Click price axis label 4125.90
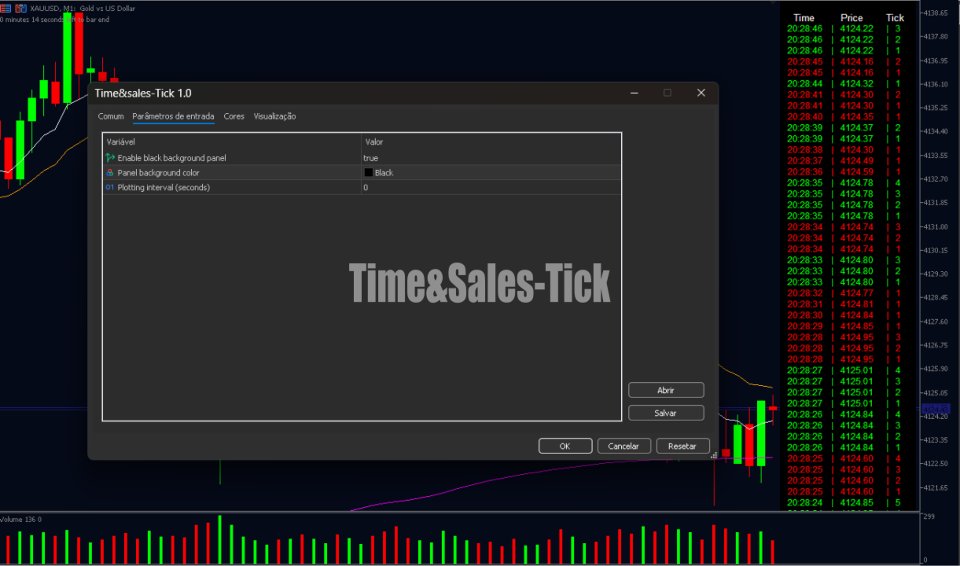The width and height of the screenshot is (960, 566). (x=936, y=369)
